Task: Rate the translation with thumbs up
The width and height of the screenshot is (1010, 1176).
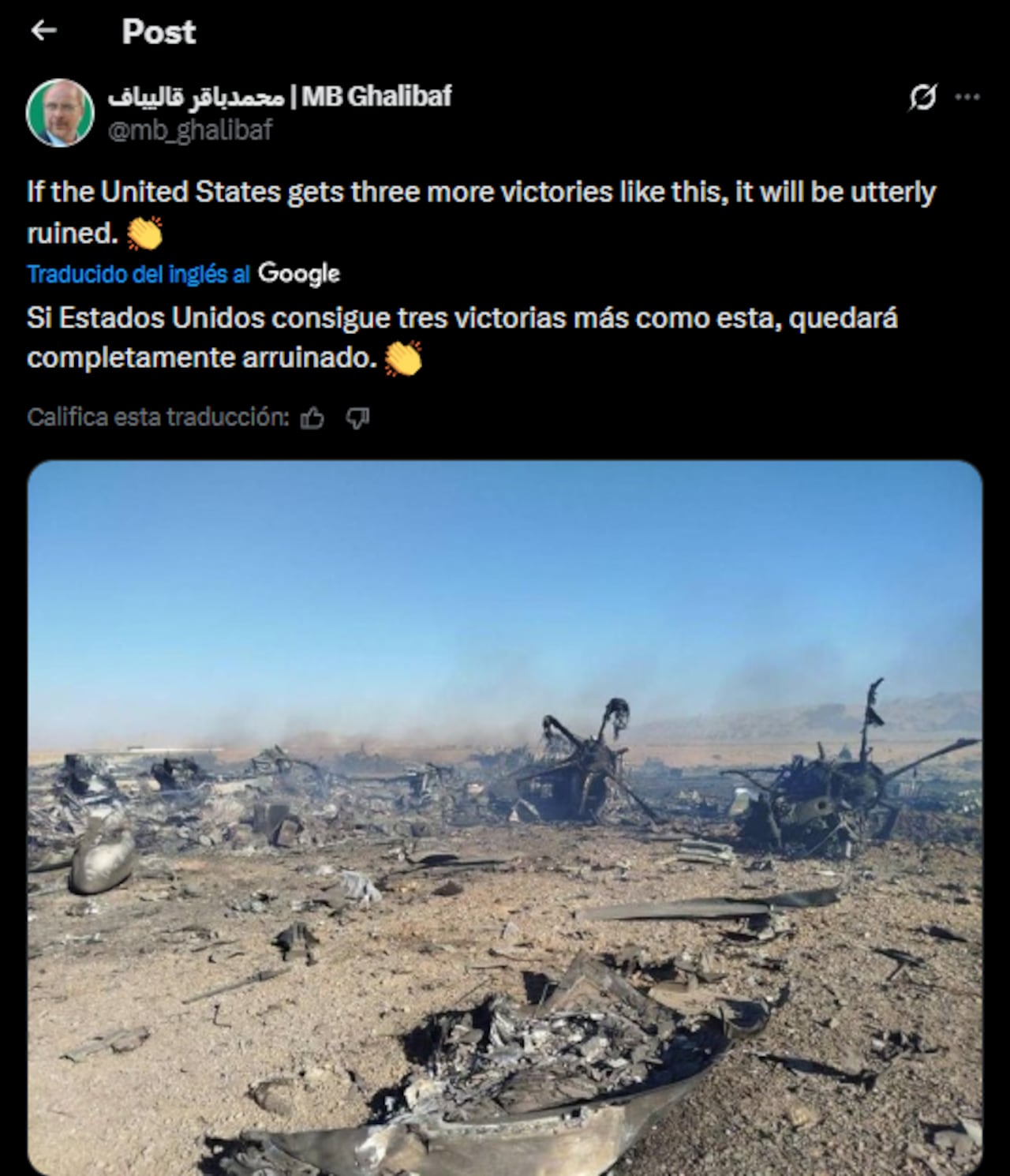Action: pos(312,418)
